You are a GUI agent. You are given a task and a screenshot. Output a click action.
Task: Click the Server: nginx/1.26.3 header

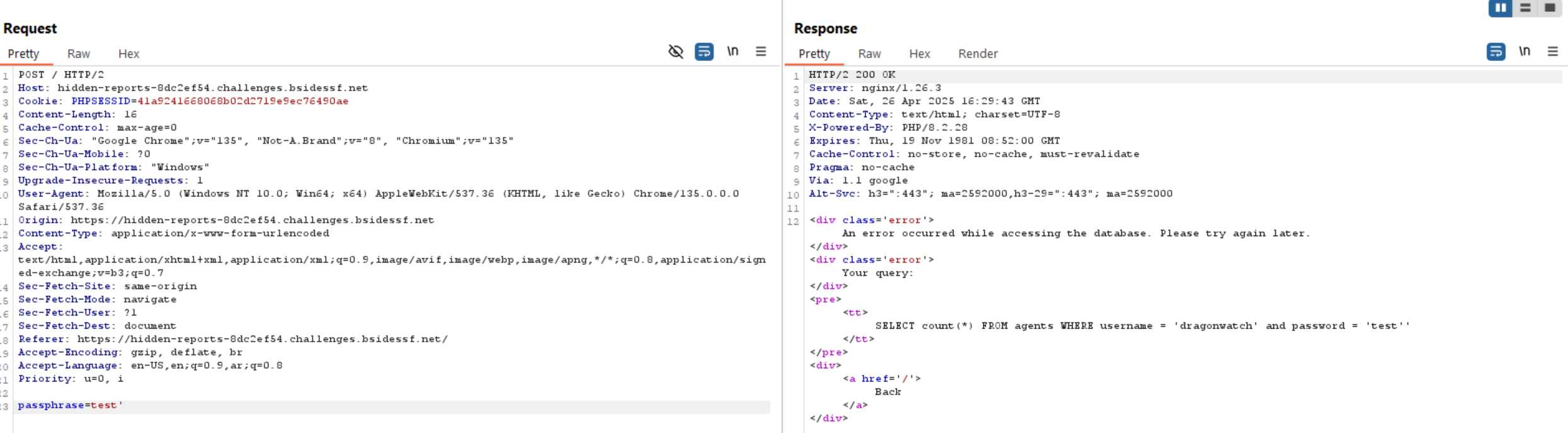coord(875,88)
